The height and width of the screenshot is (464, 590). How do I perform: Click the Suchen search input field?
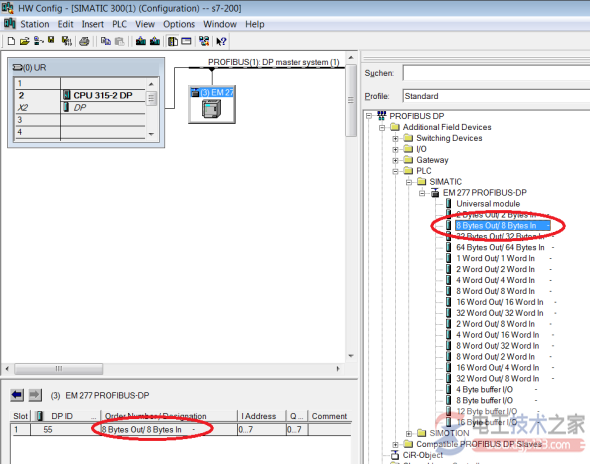(496, 73)
